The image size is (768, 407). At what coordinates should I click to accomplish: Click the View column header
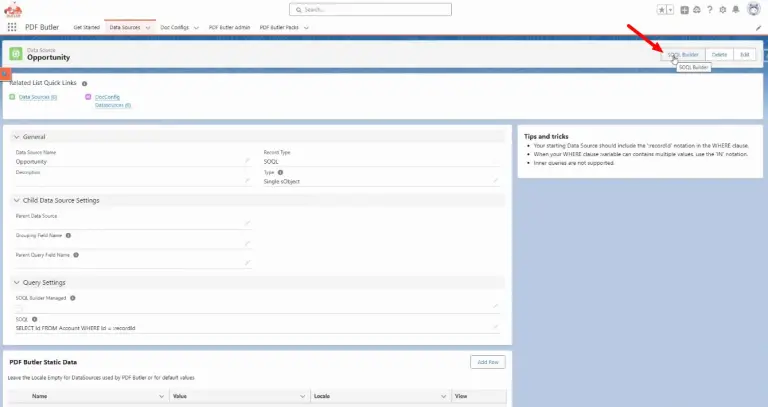pyautogui.click(x=461, y=396)
